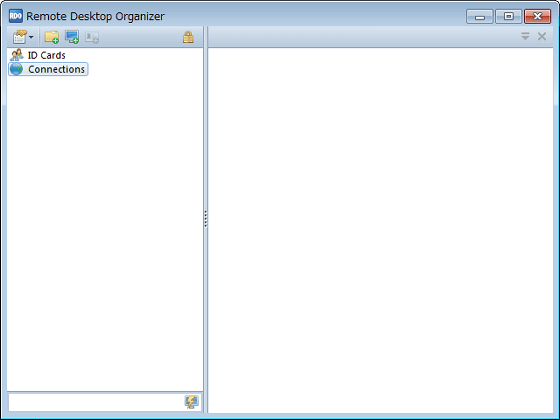Click the people icon beside ID Cards
Viewport: 560px width, 420px height.
pyautogui.click(x=17, y=55)
